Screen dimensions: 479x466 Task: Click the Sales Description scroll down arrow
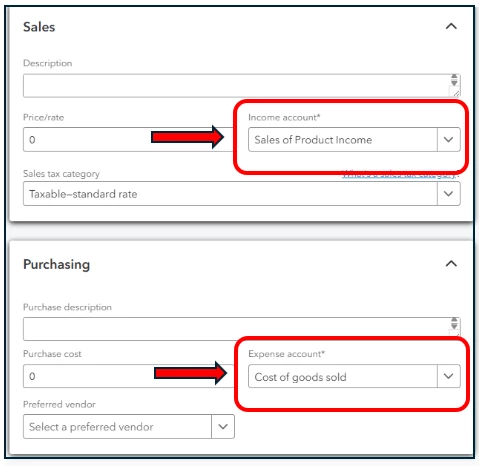[454, 83]
